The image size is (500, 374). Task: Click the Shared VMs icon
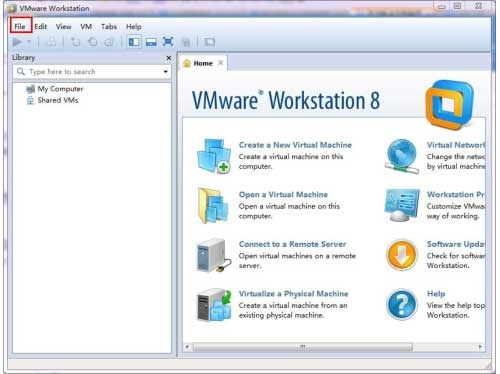coord(30,100)
